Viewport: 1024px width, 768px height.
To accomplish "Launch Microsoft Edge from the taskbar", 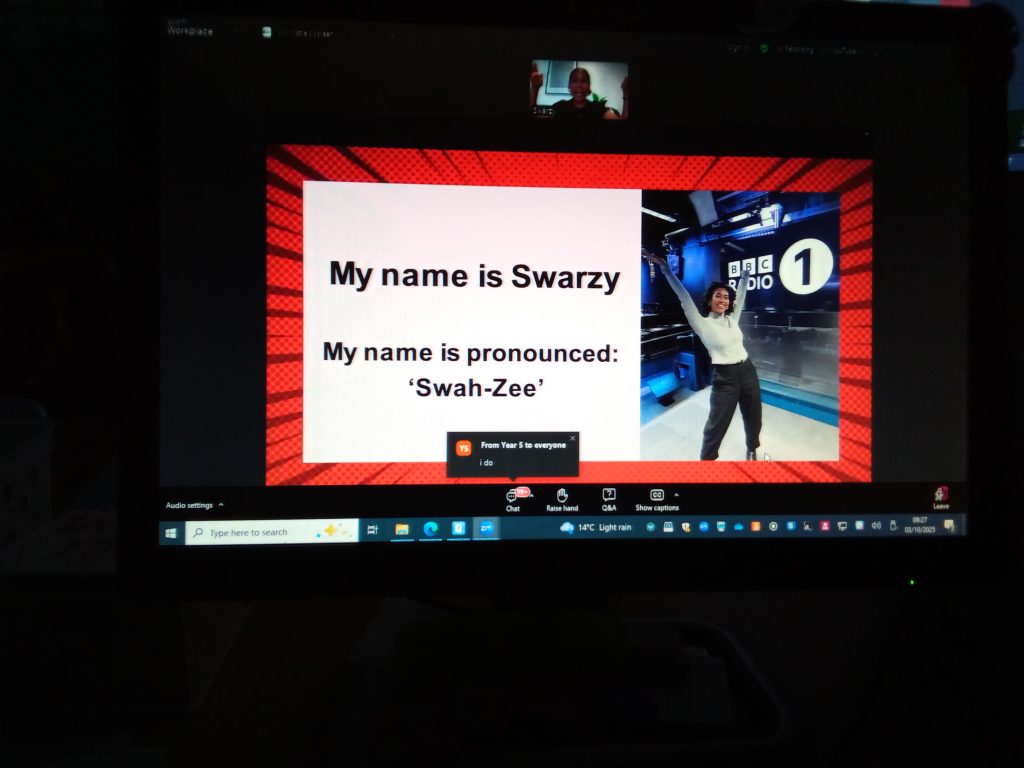I will [430, 529].
